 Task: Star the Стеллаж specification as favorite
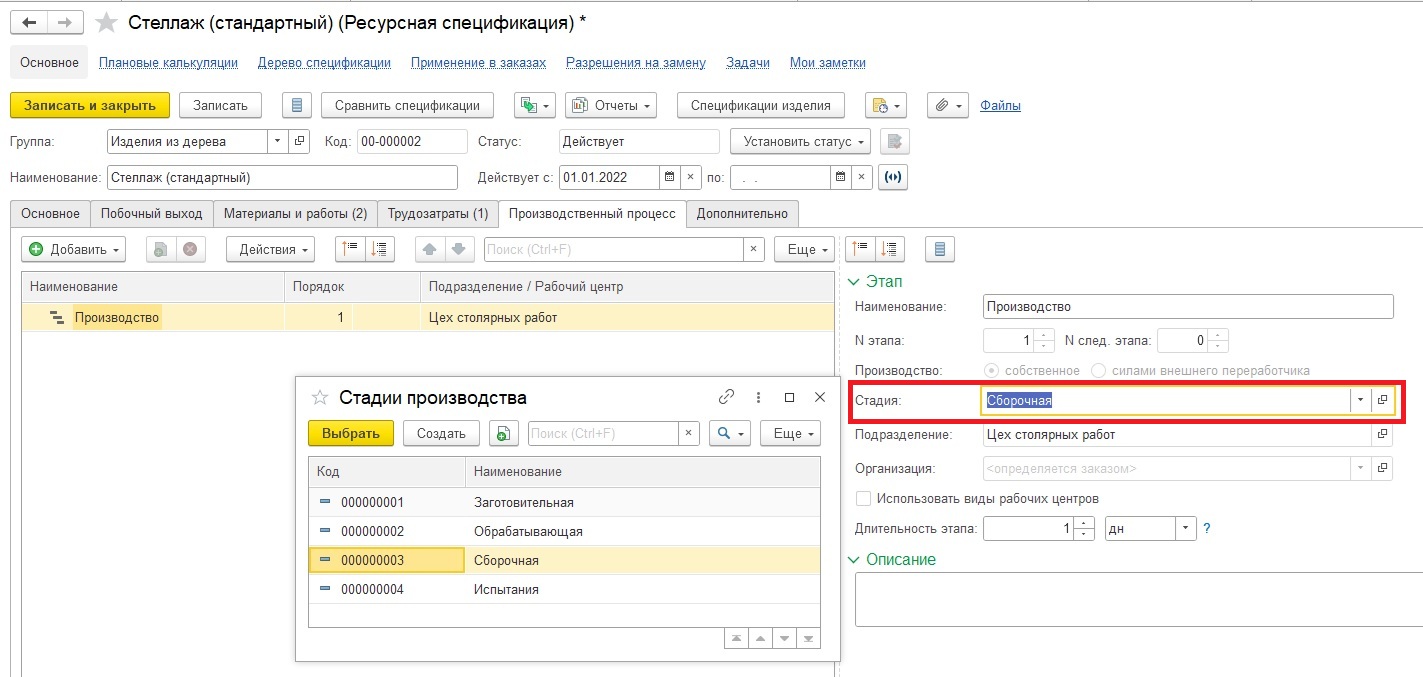(x=106, y=22)
